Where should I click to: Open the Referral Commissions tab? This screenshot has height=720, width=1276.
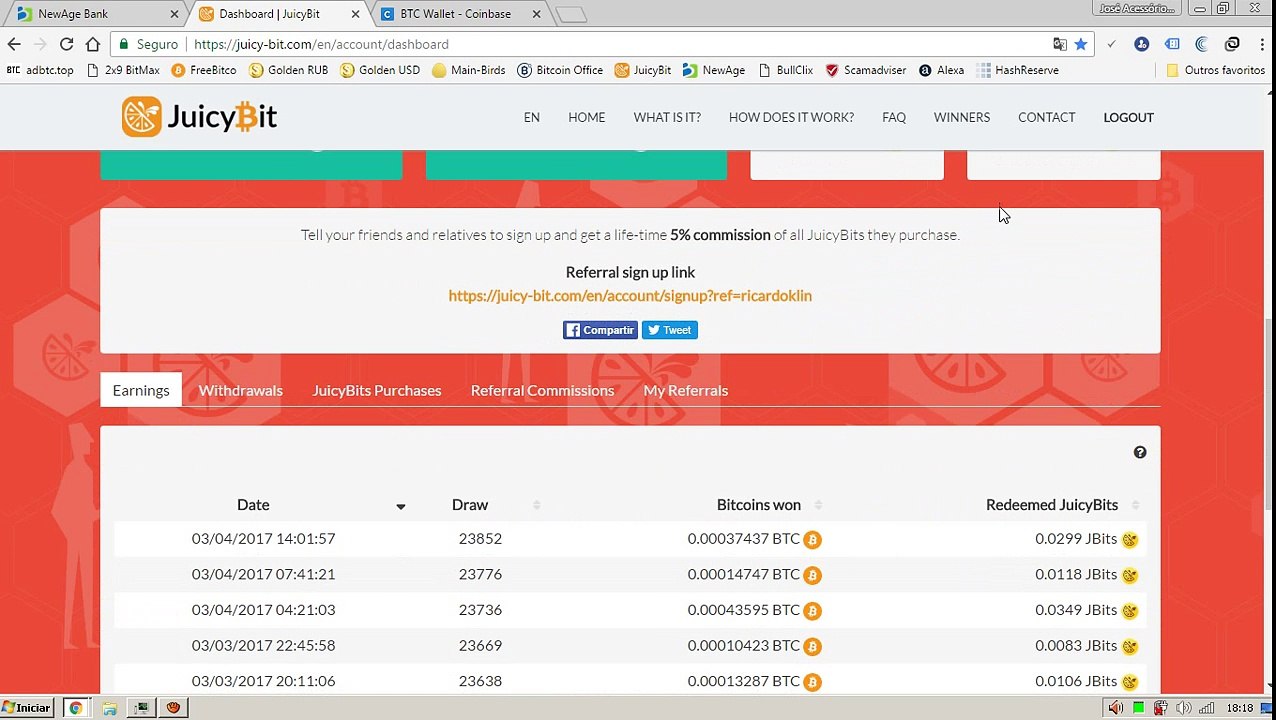point(542,390)
